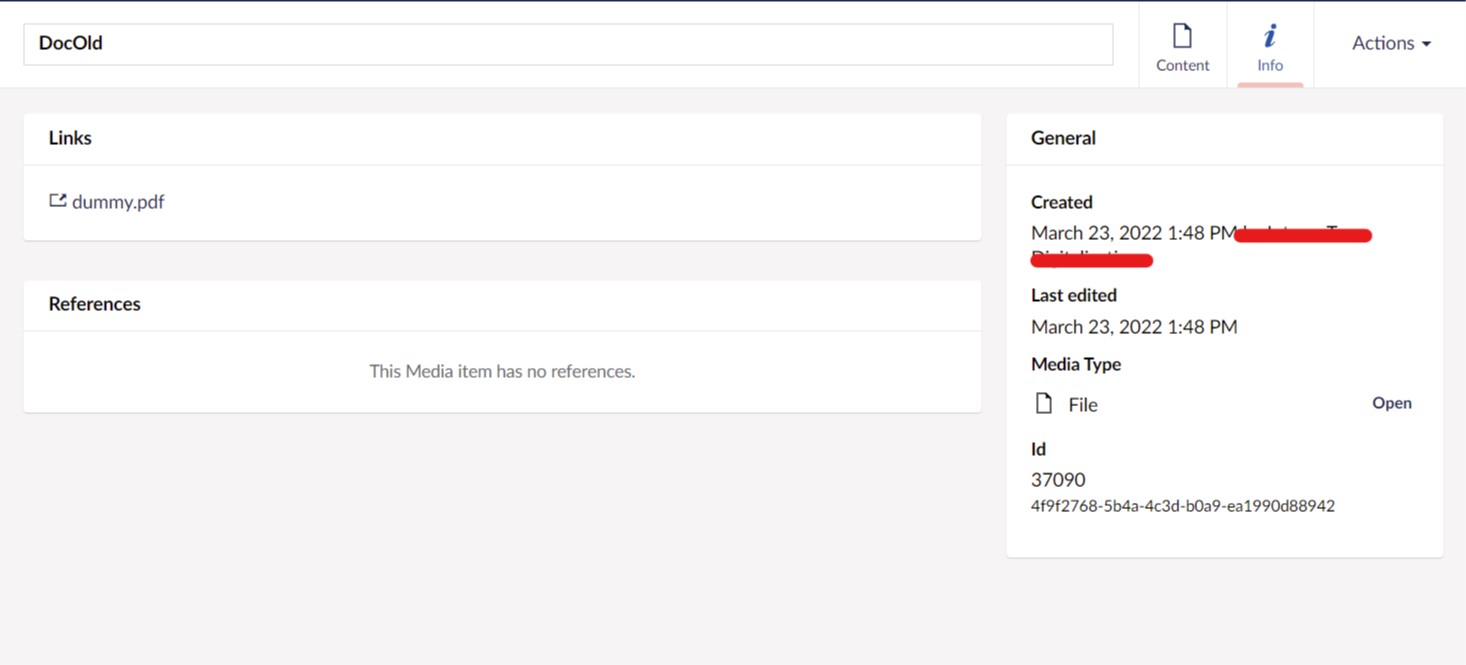Screen dimensions: 1466x665
Task: Open the dummy.pdf link
Action: coord(119,201)
